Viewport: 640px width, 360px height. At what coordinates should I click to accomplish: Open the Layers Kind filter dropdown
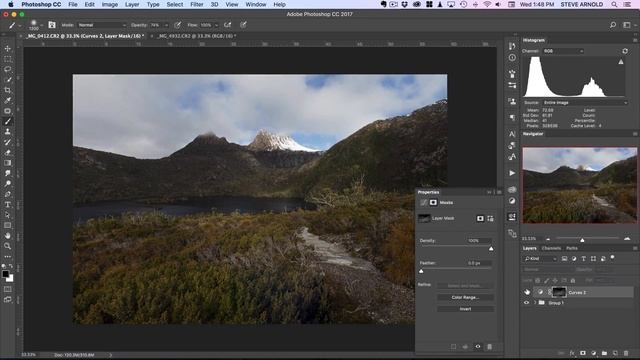[540, 259]
